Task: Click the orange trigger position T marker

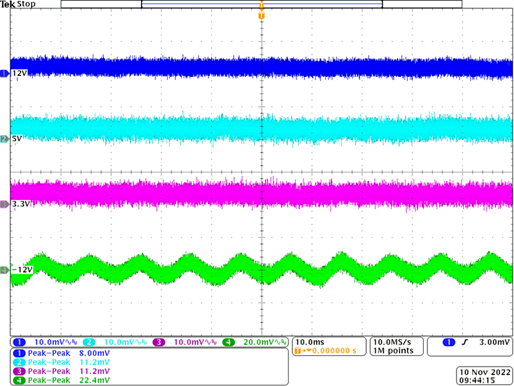Action: click(261, 16)
